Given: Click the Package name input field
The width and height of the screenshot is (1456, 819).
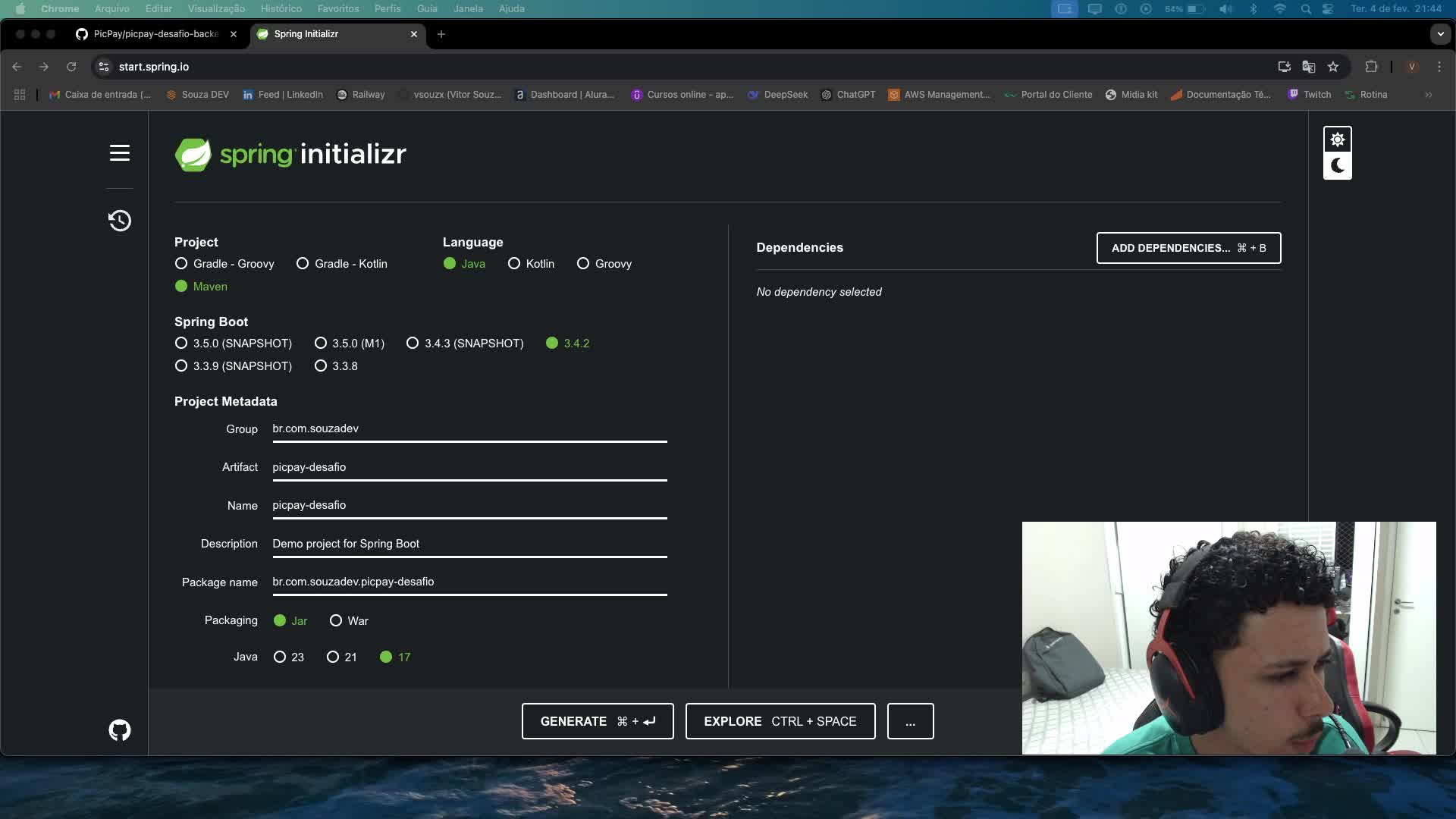Looking at the screenshot, I should pos(469,582).
